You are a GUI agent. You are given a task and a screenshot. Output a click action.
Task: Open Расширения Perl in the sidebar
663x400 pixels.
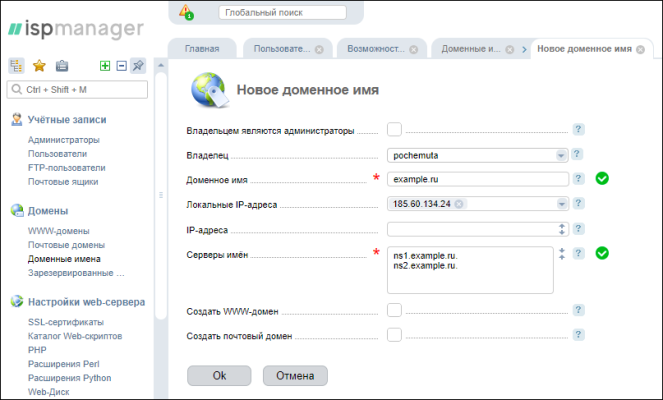pyautogui.click(x=64, y=364)
